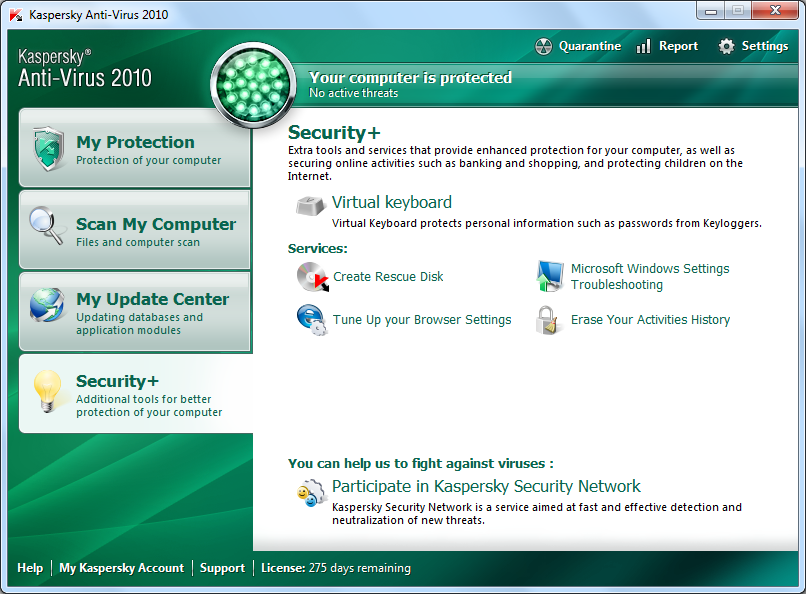Select the Security+ sidebar tab

coord(136,394)
